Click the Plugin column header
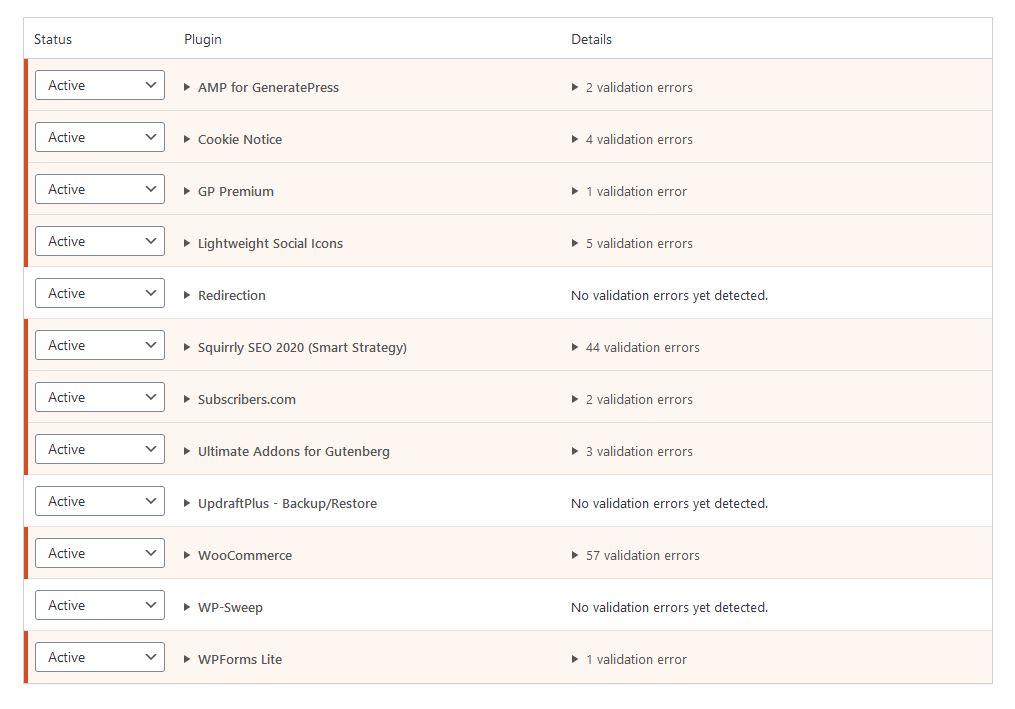Screen dimensions: 1015x709 pos(203,39)
